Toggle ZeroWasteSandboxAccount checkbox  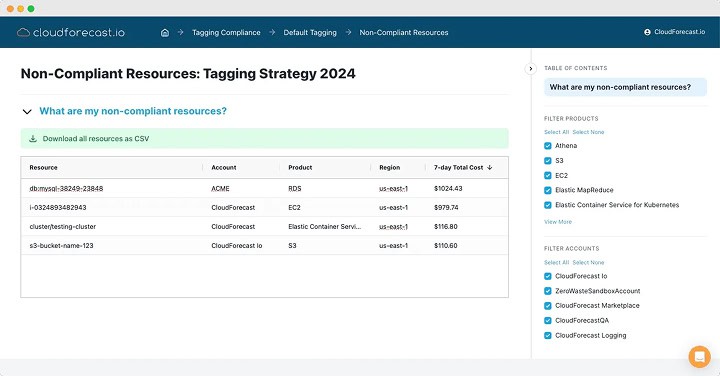coord(547,291)
